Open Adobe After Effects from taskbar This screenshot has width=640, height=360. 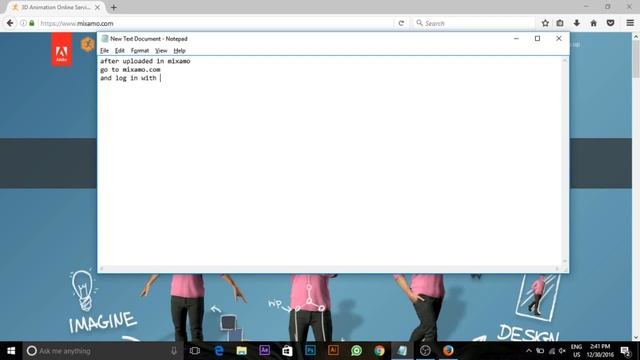click(x=264, y=351)
